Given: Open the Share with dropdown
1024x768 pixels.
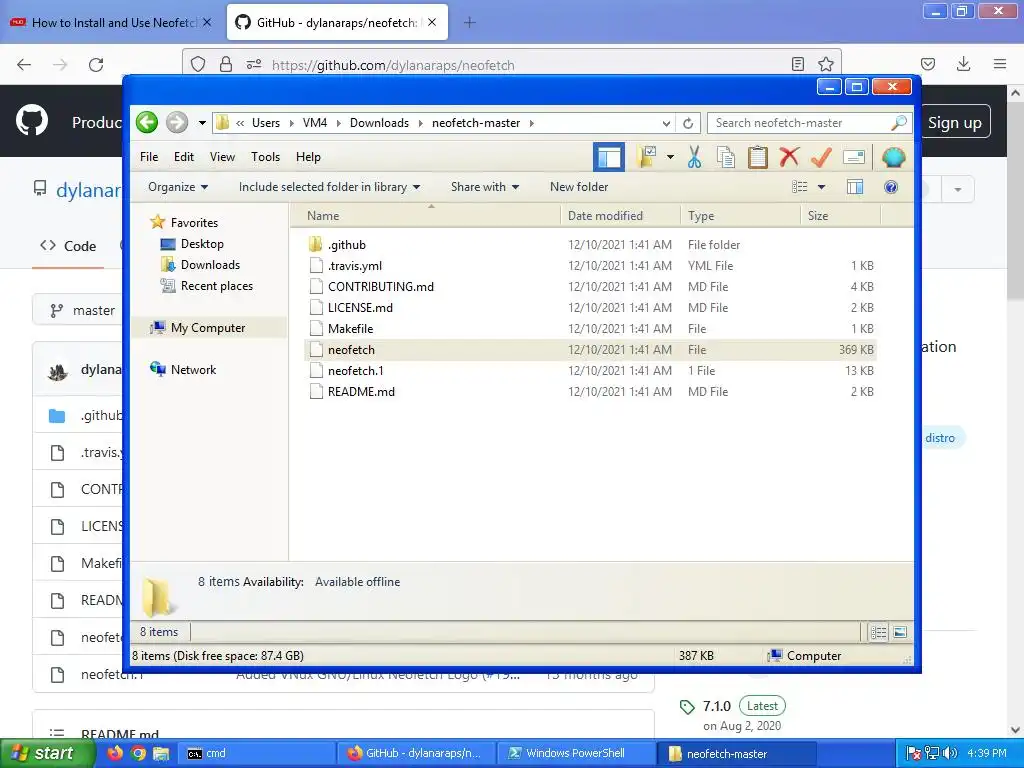Looking at the screenshot, I should (x=485, y=187).
